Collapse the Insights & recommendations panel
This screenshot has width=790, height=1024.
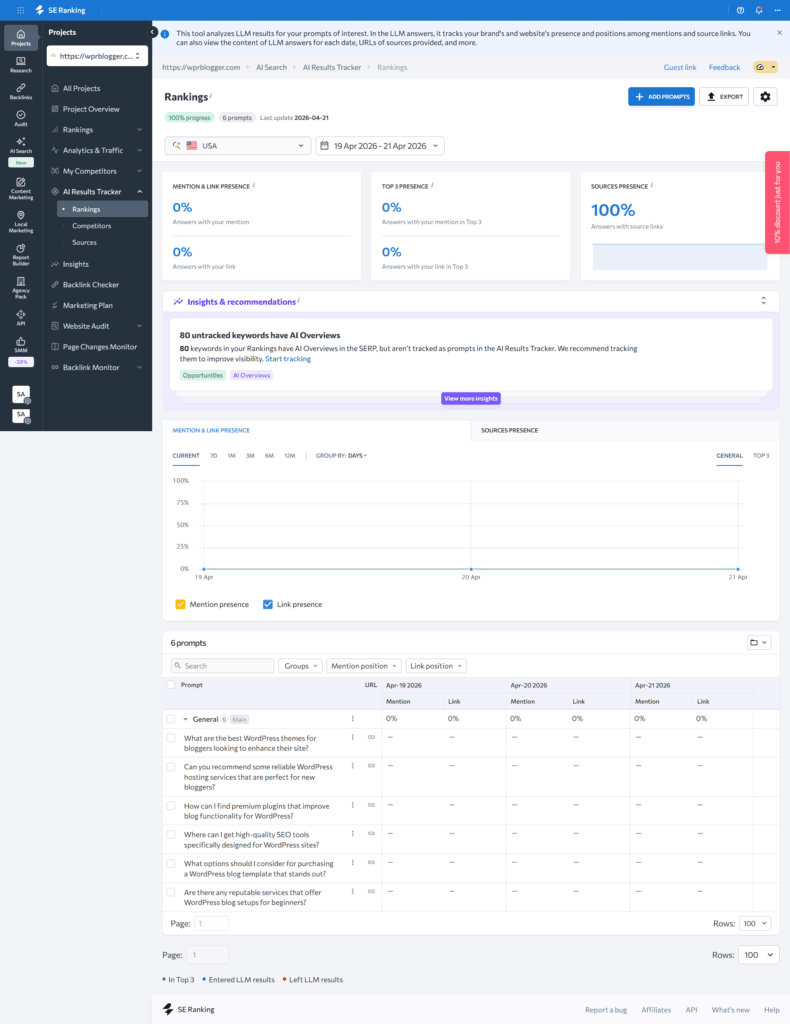(763, 301)
